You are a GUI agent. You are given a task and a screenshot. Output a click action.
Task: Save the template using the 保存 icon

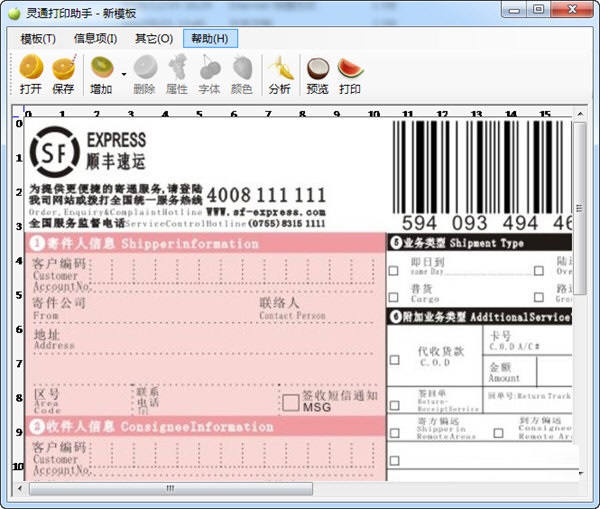point(64,74)
